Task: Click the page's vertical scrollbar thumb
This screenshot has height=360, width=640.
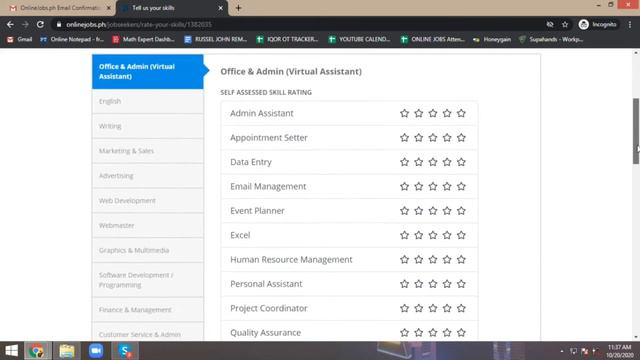Action: click(x=636, y=131)
